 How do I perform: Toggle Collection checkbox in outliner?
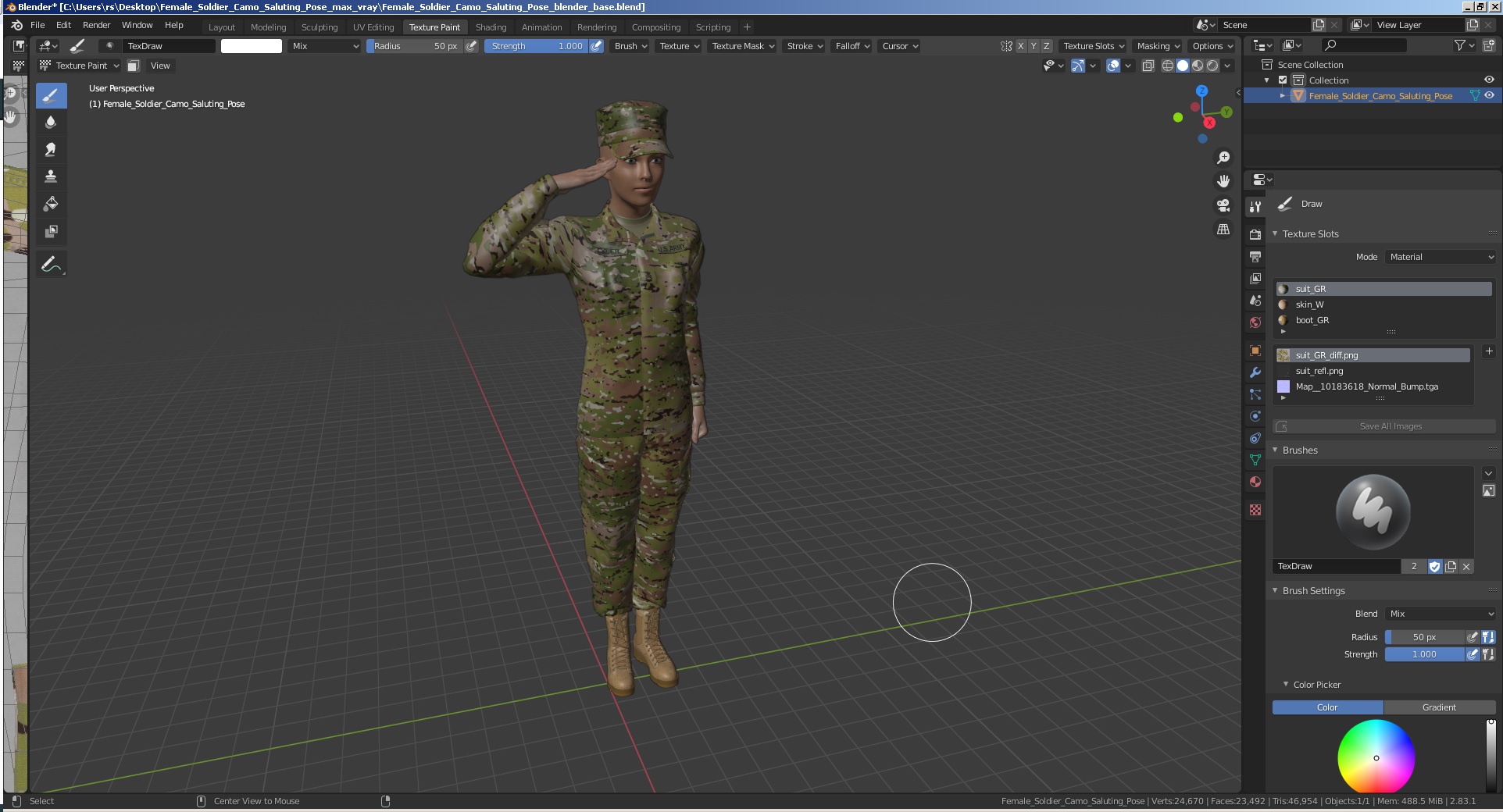tap(1282, 80)
